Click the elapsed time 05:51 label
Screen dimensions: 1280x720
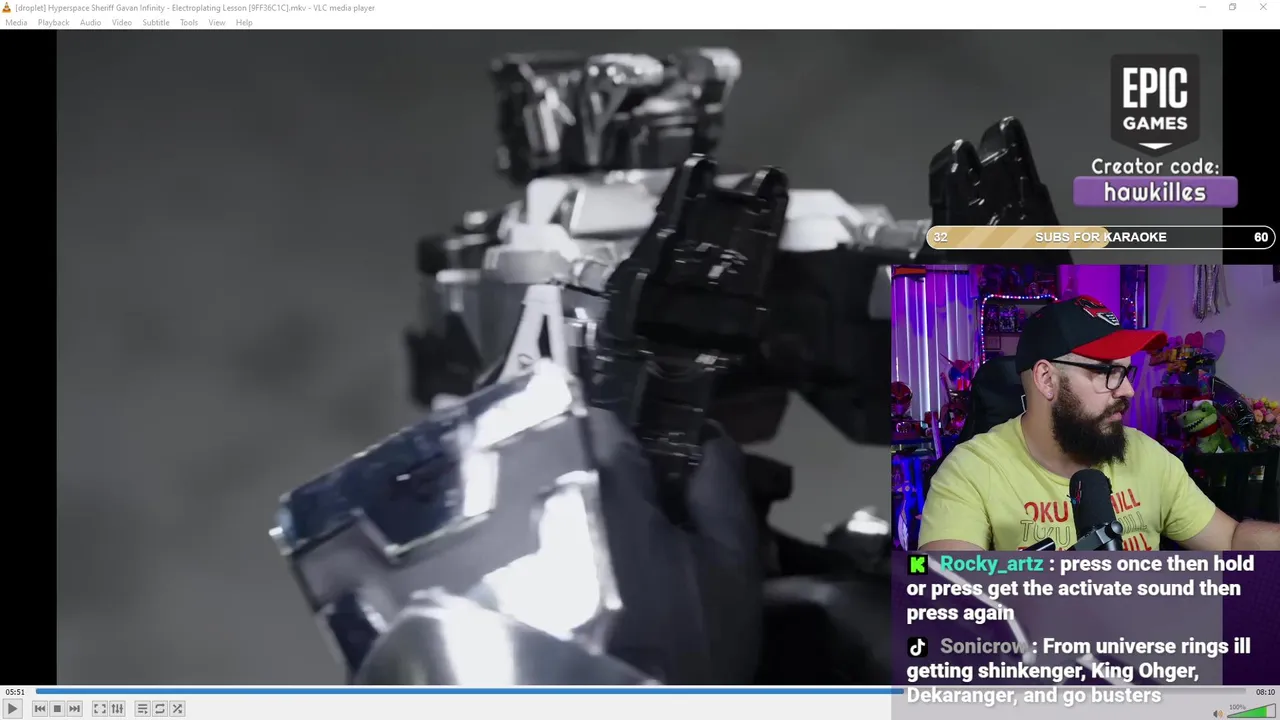(15, 692)
